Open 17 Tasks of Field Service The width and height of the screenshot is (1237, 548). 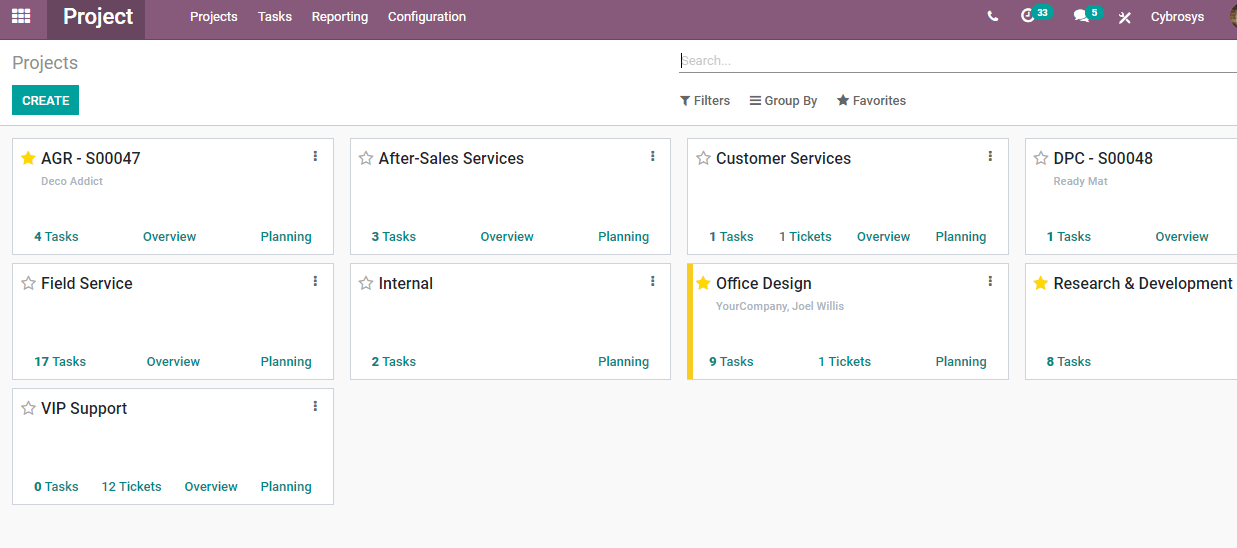click(60, 362)
